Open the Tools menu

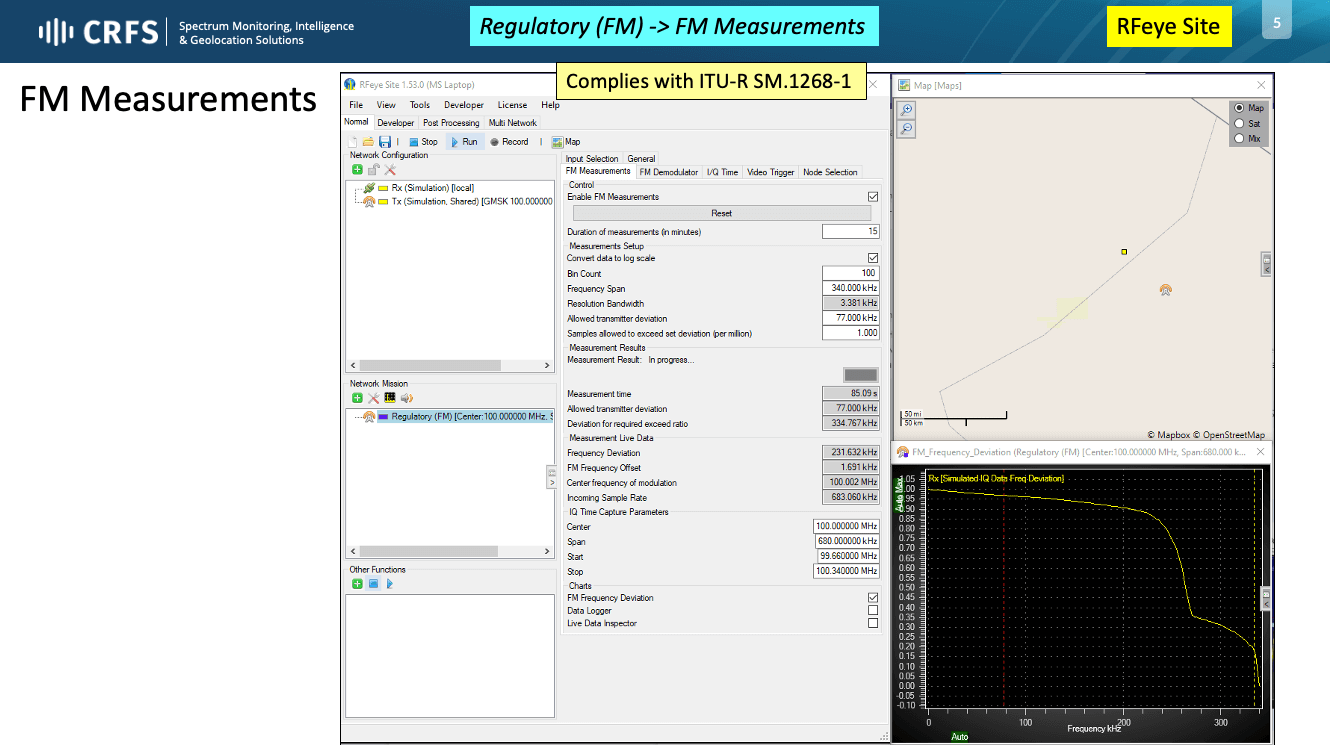pos(420,105)
